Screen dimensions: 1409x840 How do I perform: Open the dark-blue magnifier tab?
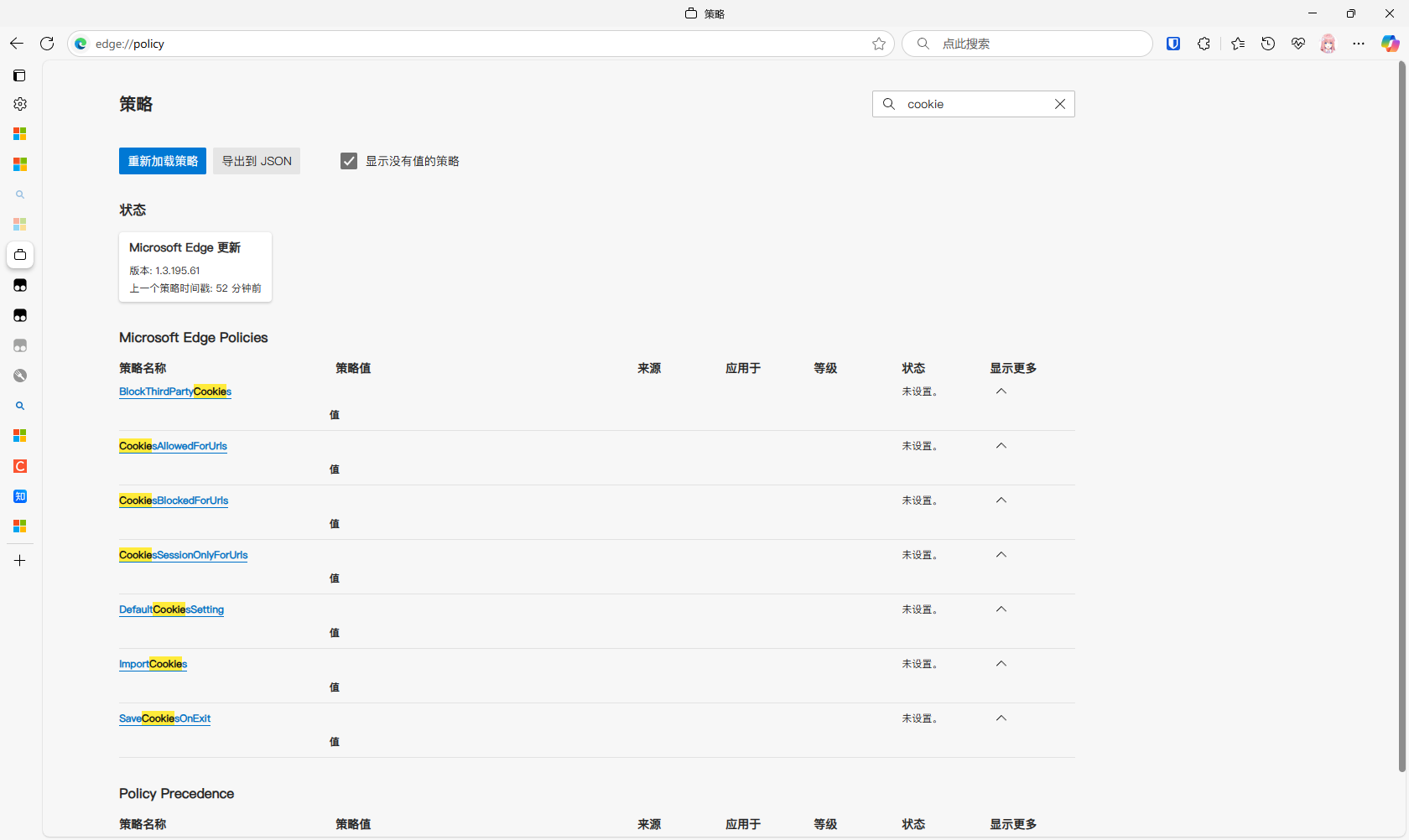click(20, 406)
